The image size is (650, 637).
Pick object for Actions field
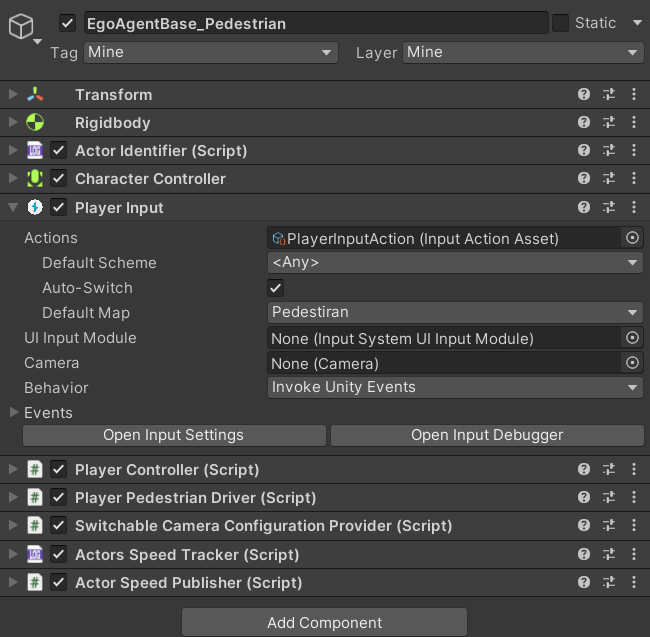click(x=632, y=238)
